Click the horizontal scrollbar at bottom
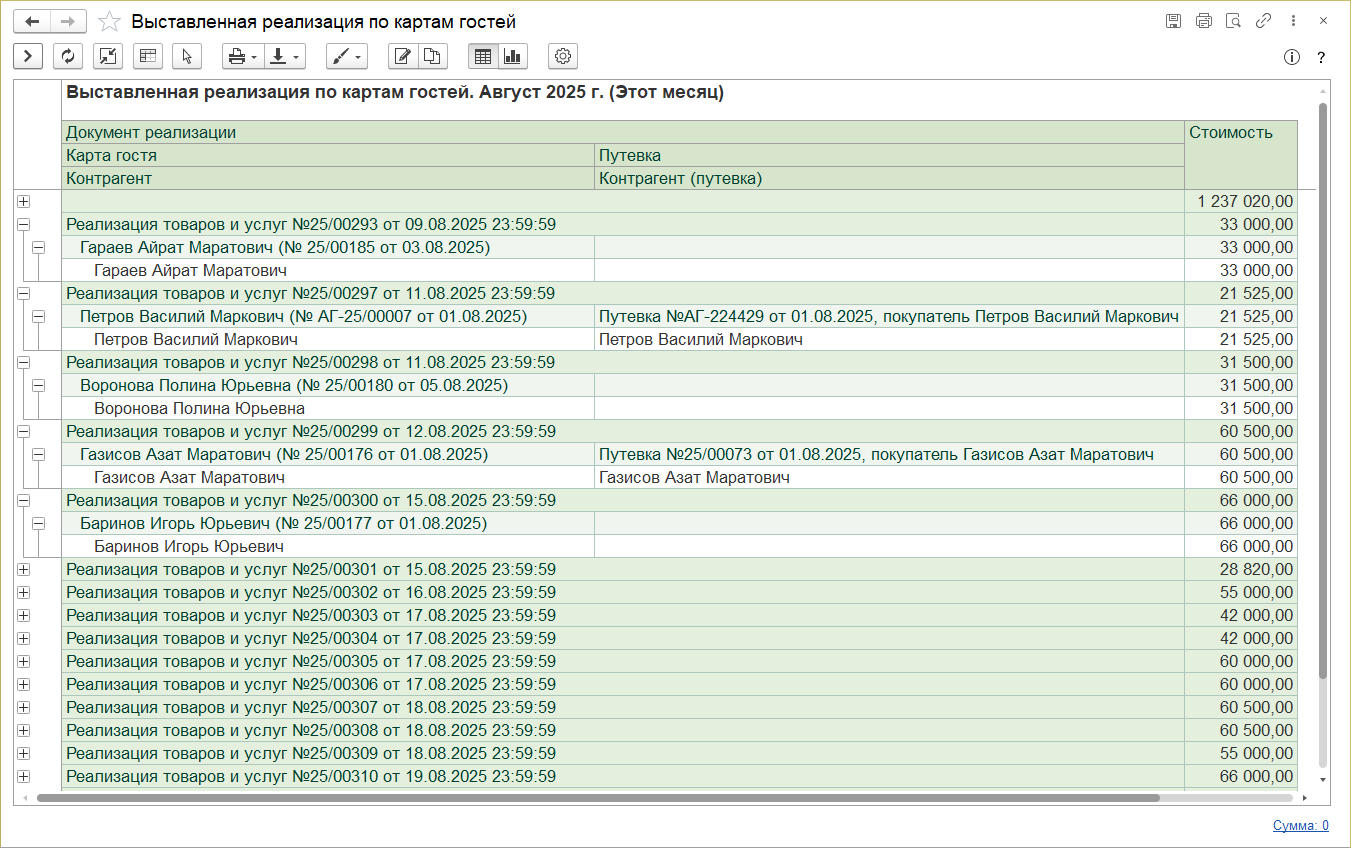The image size is (1351, 848). [598, 798]
